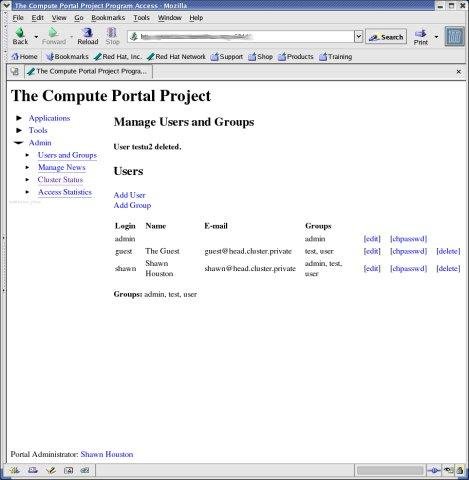469x480 pixels.
Task: Click edit for the guest user
Action: pos(372,251)
